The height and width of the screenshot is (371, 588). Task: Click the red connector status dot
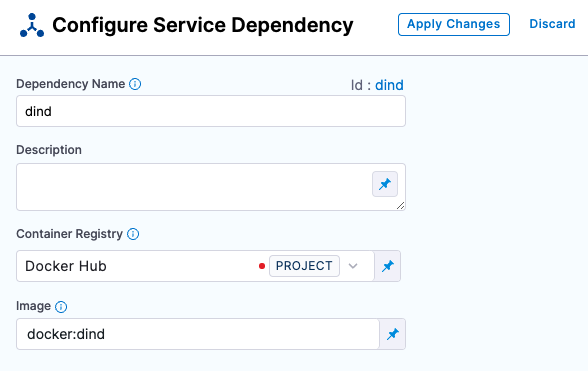tap(262, 266)
